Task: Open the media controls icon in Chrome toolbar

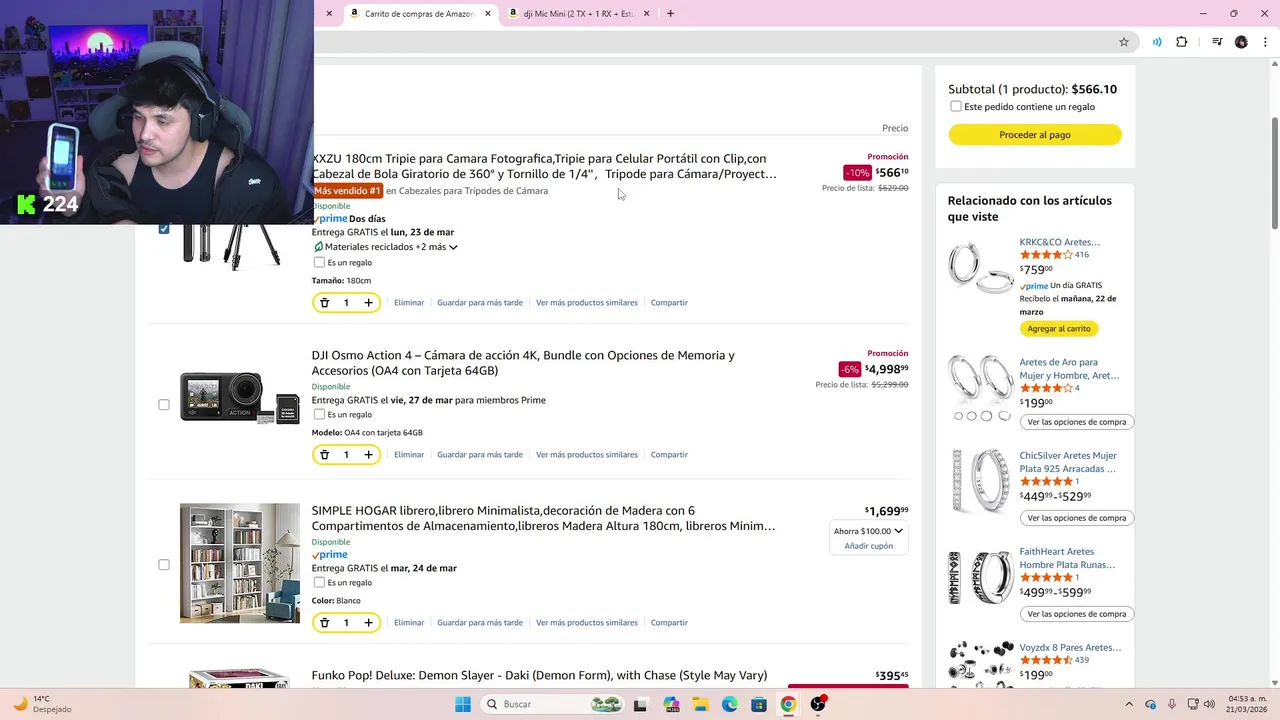Action: click(1217, 42)
